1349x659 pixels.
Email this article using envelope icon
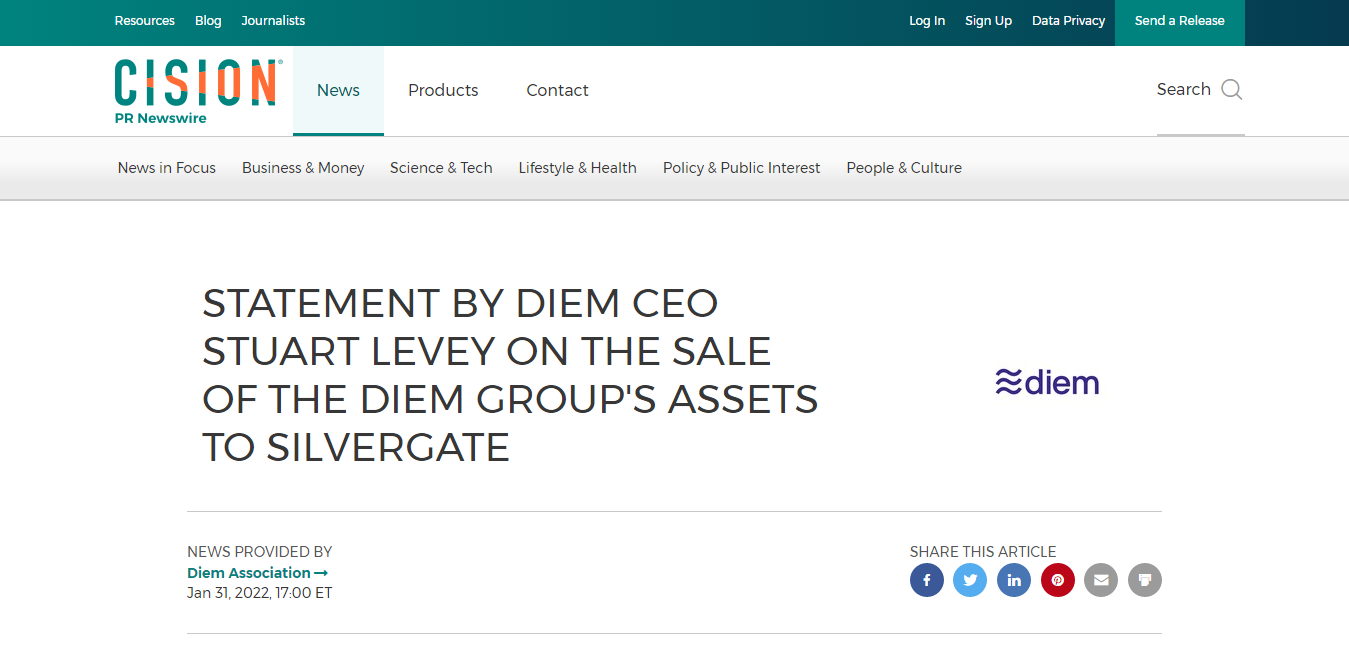[x=1101, y=580]
